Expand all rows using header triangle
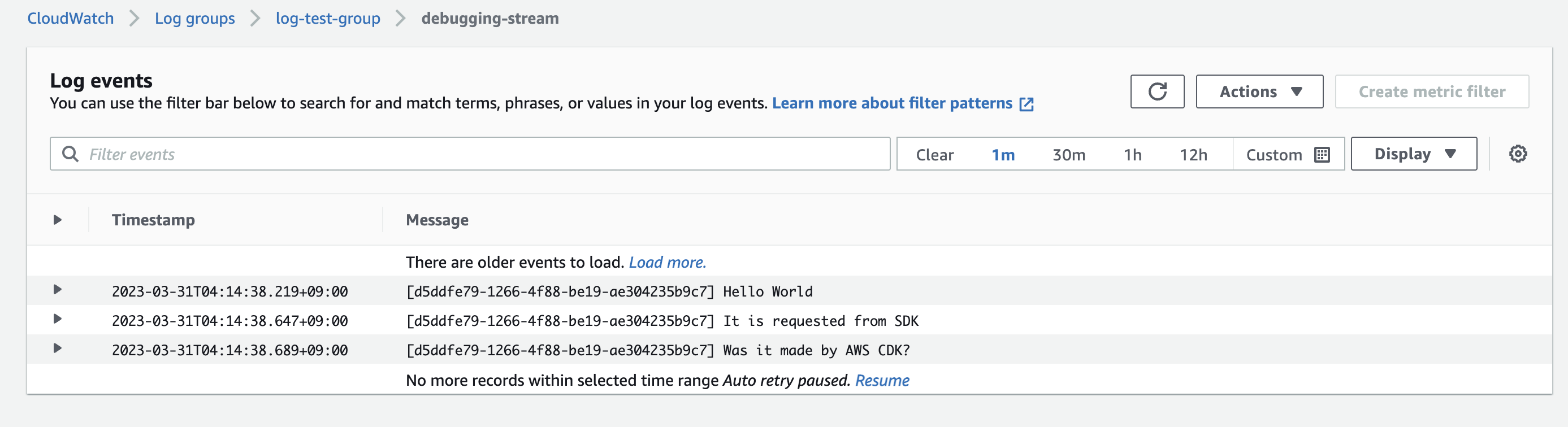The width and height of the screenshot is (1568, 427). click(57, 220)
